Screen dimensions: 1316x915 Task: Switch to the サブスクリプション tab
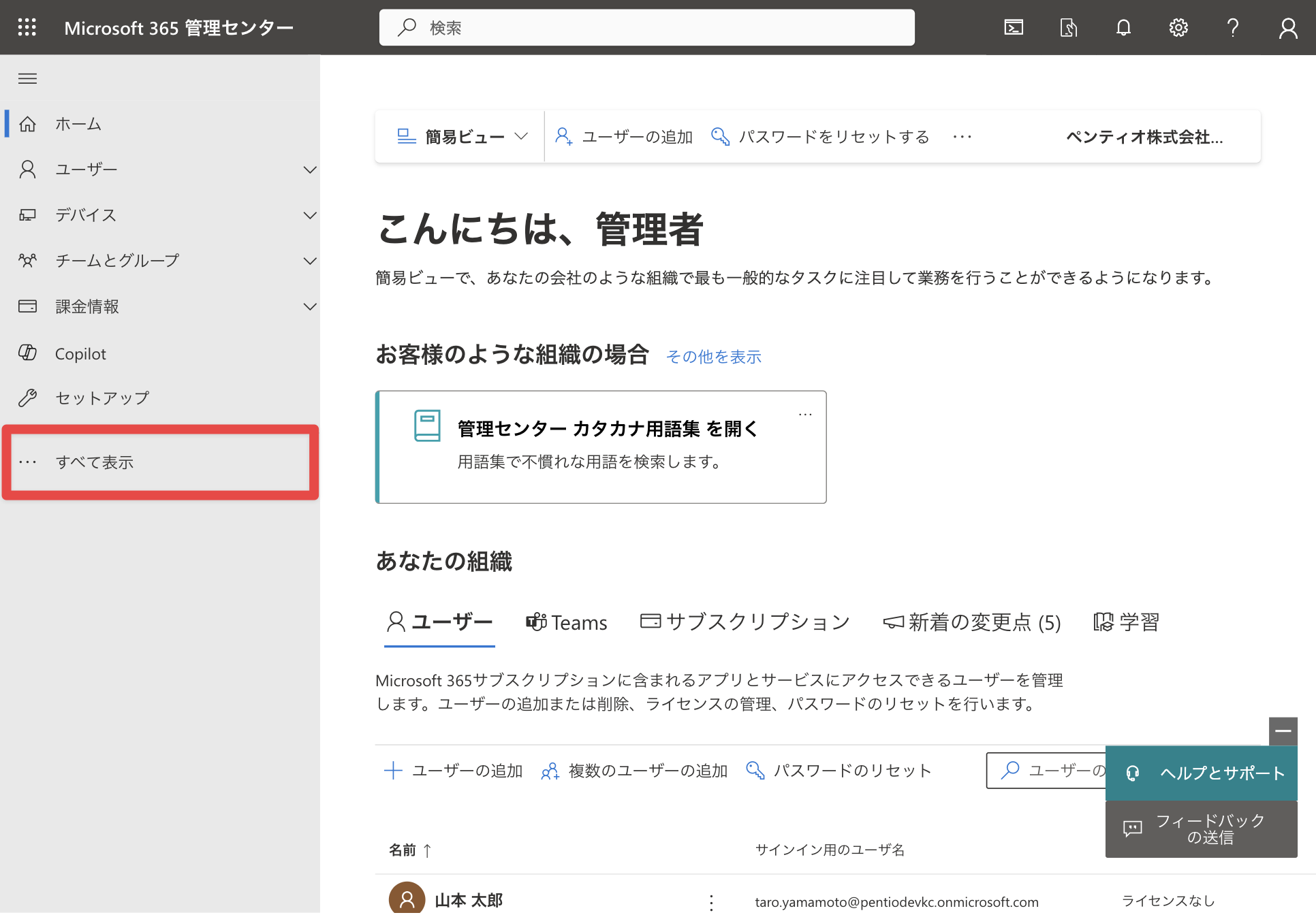[x=745, y=622]
